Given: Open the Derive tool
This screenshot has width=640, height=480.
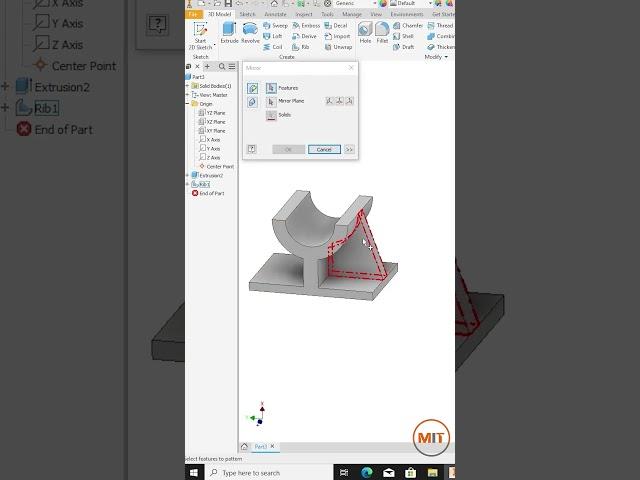Looking at the screenshot, I should pyautogui.click(x=304, y=36).
